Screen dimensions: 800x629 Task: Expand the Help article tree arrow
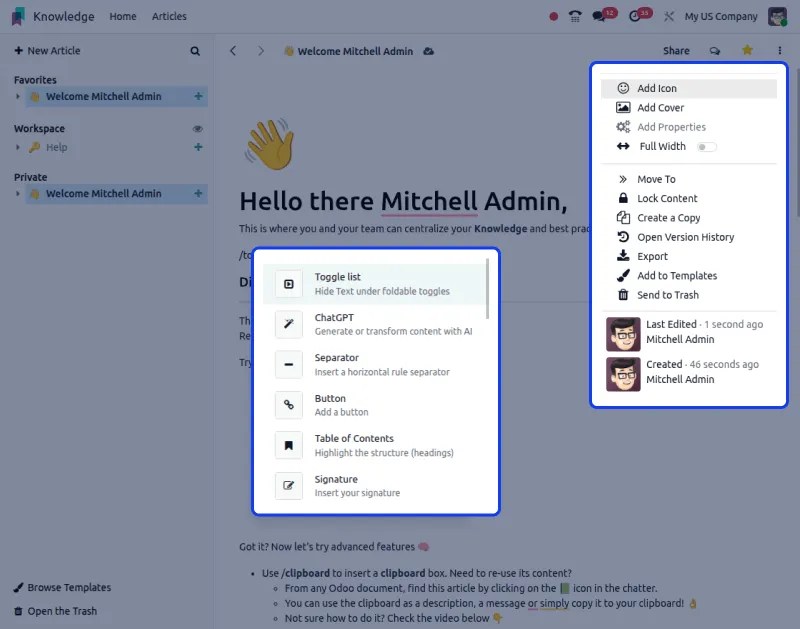pyautogui.click(x=17, y=147)
